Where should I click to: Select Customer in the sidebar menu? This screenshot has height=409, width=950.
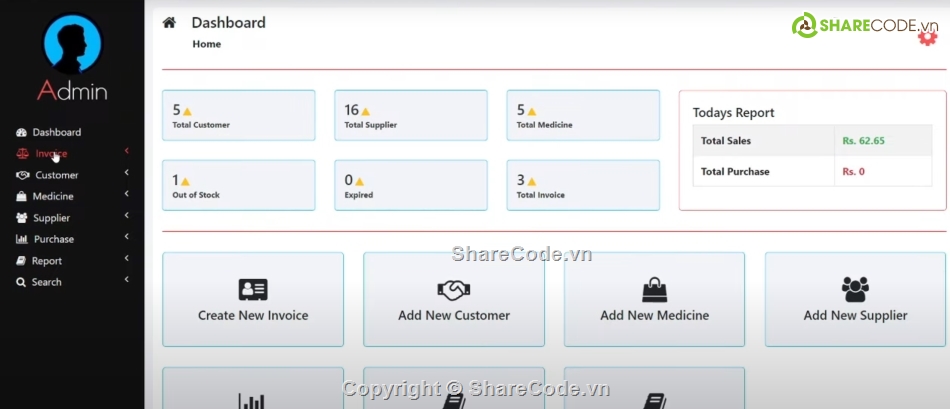(x=56, y=175)
